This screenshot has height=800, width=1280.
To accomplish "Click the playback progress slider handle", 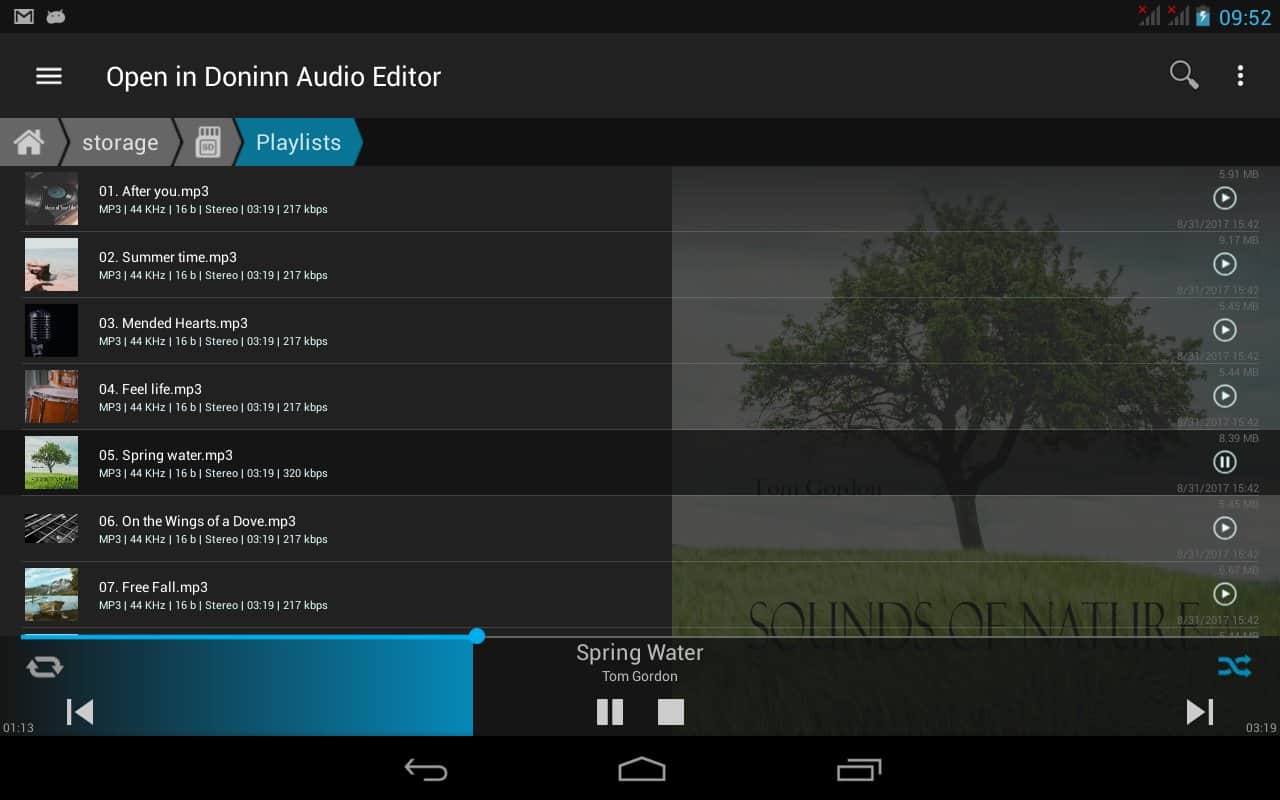I will tap(477, 636).
